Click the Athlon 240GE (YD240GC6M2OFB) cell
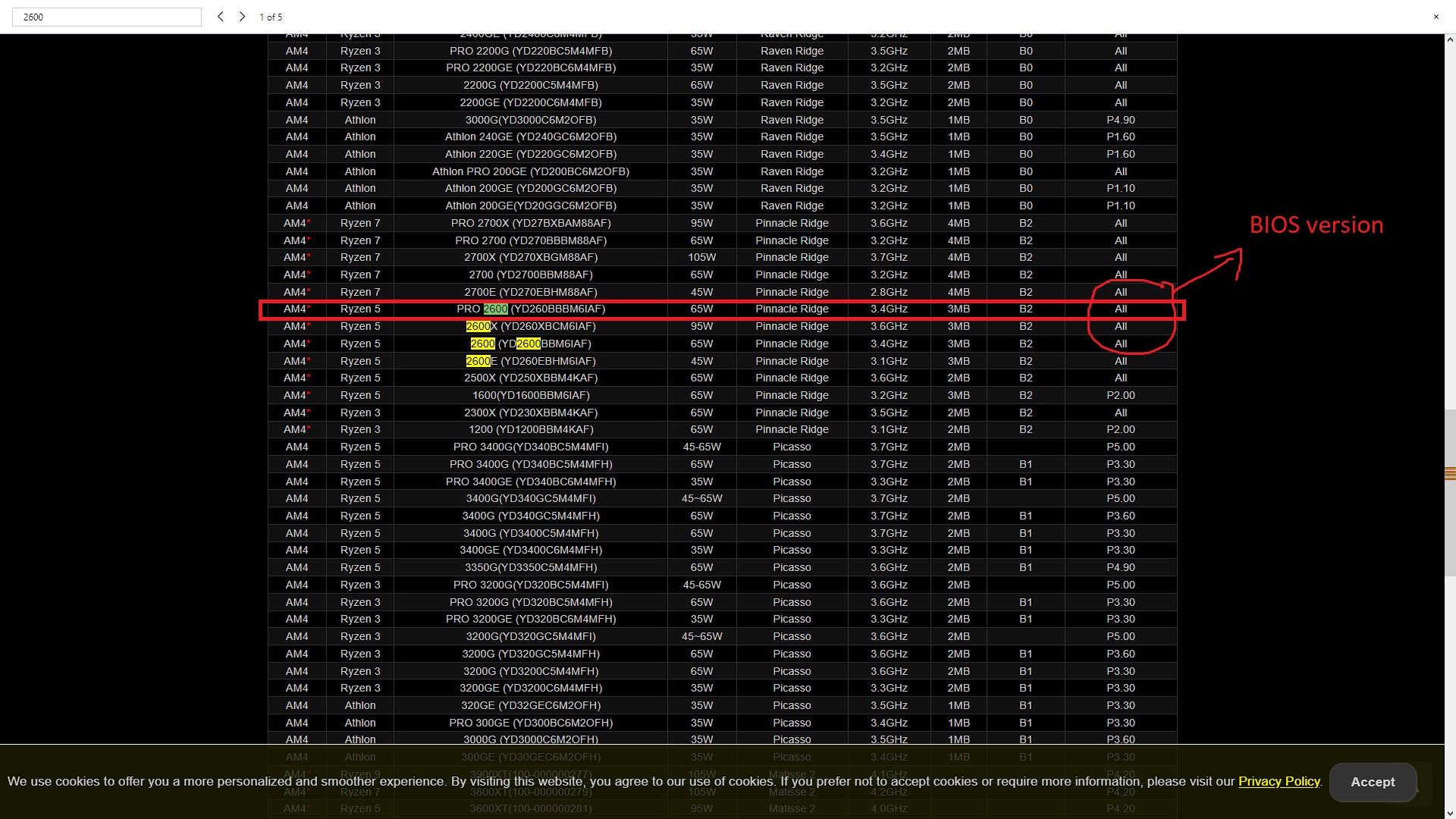 click(x=531, y=136)
